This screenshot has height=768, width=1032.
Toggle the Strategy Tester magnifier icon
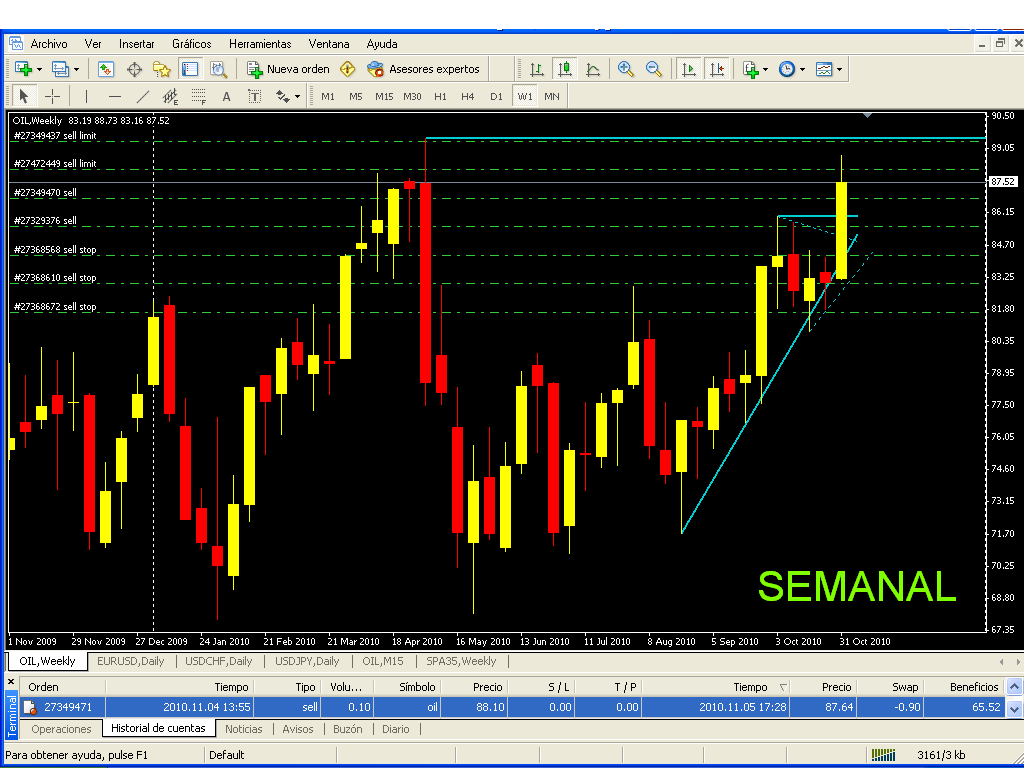(219, 69)
